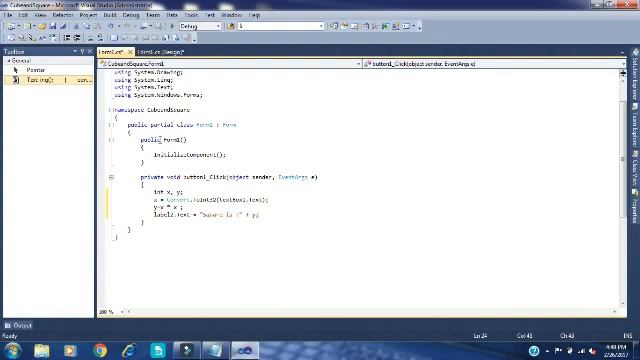Click the Solution Explorer toolbar icon

(333, 26)
